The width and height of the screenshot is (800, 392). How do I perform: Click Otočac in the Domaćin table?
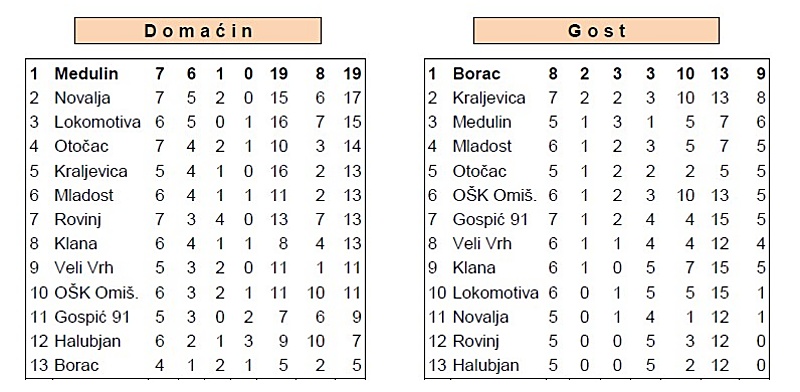pos(82,147)
